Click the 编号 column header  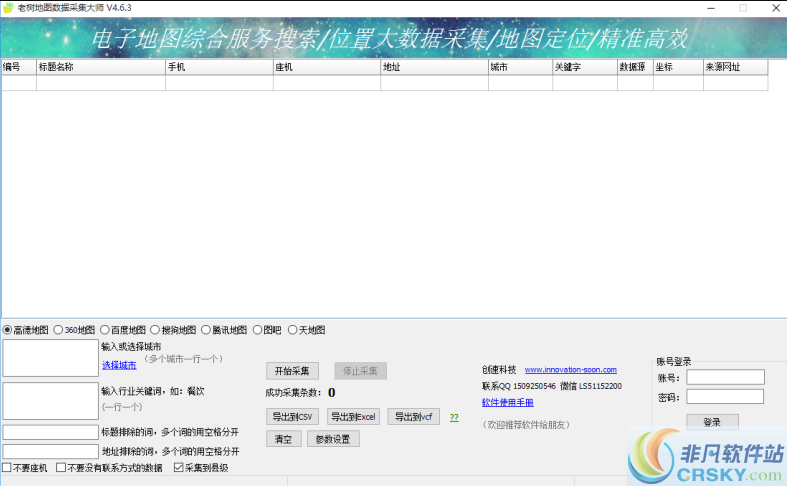[x=19, y=67]
